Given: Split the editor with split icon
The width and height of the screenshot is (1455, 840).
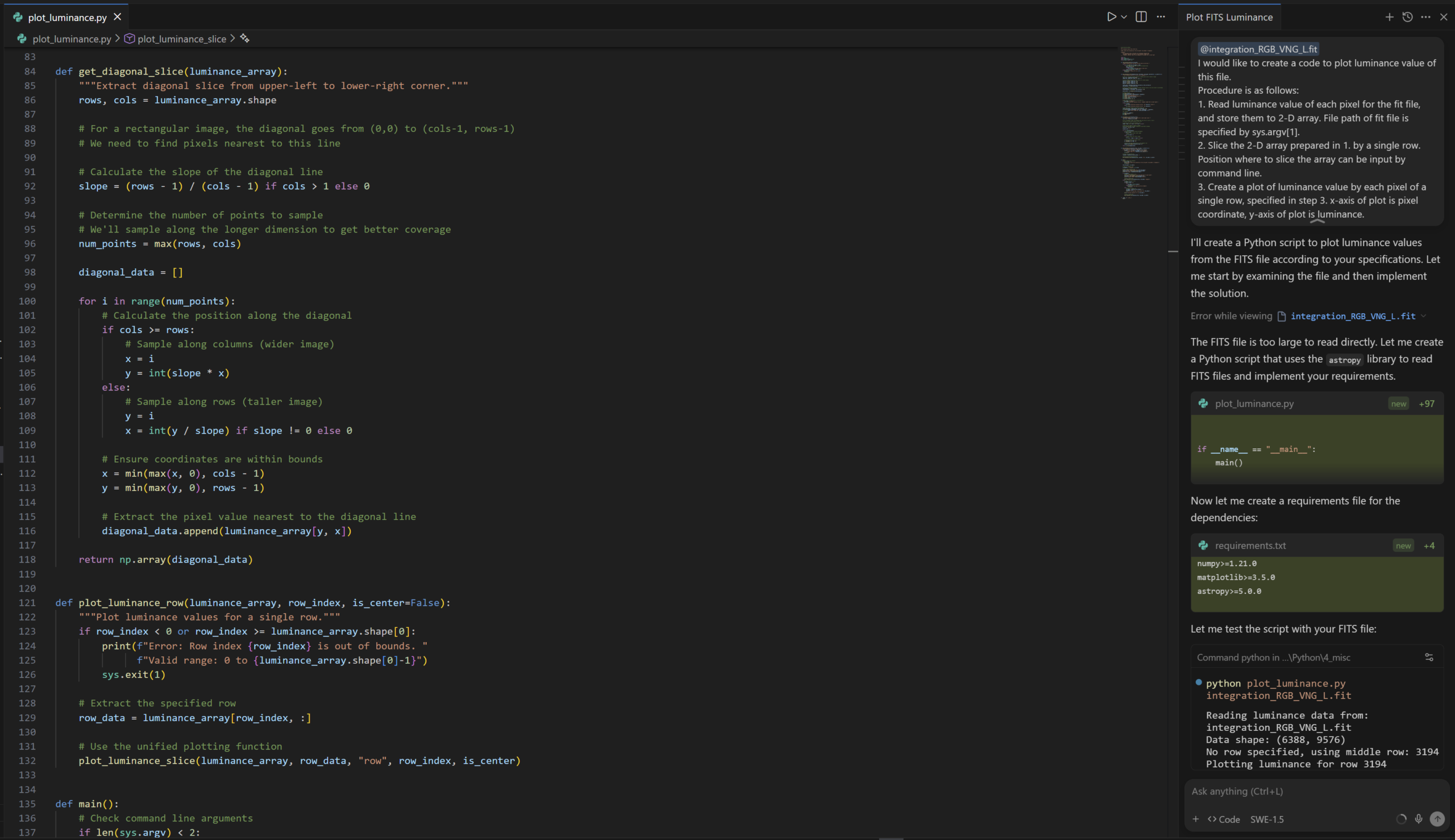Looking at the screenshot, I should [1141, 16].
